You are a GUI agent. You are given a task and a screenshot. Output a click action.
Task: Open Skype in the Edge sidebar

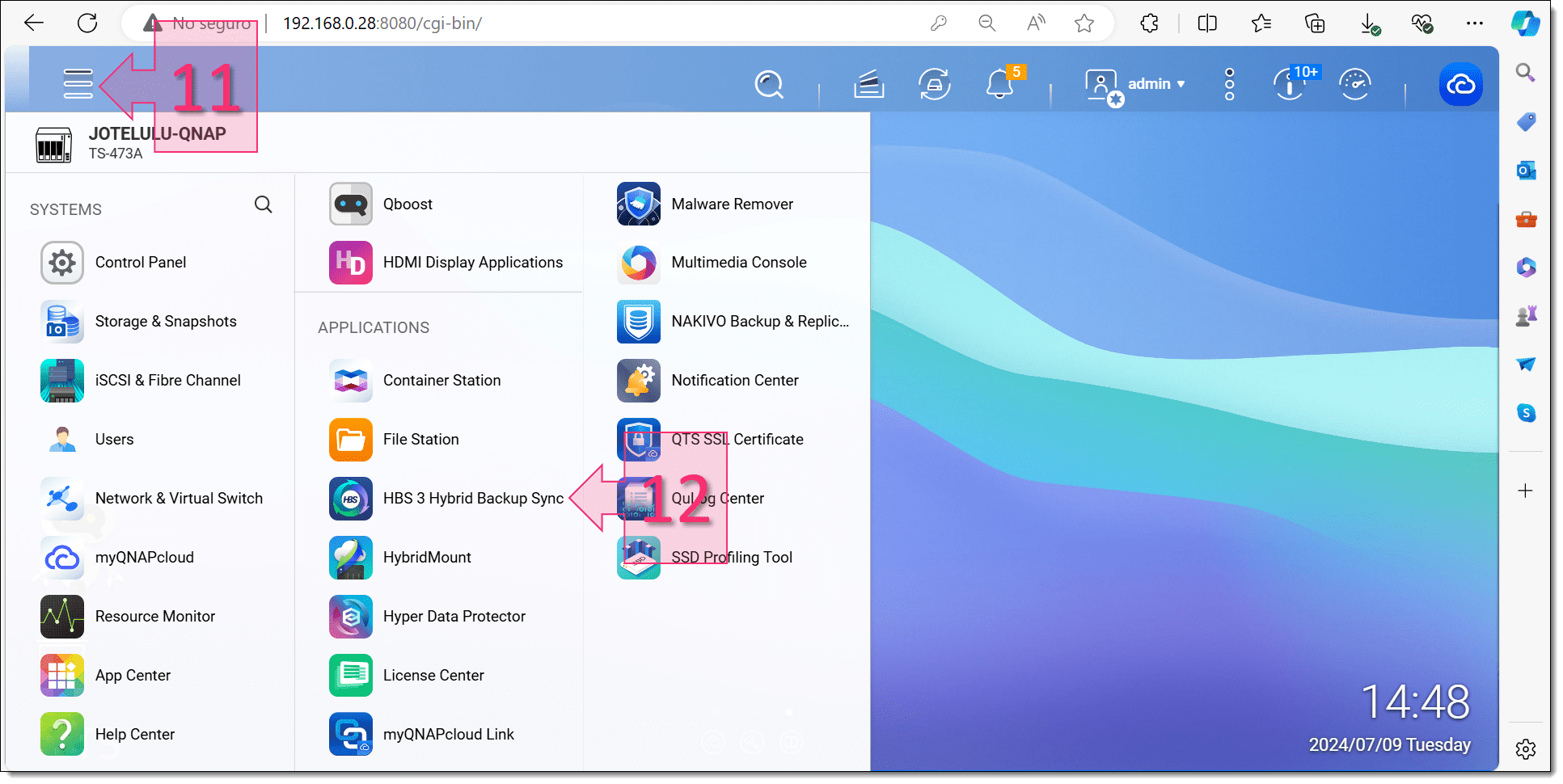(1526, 413)
